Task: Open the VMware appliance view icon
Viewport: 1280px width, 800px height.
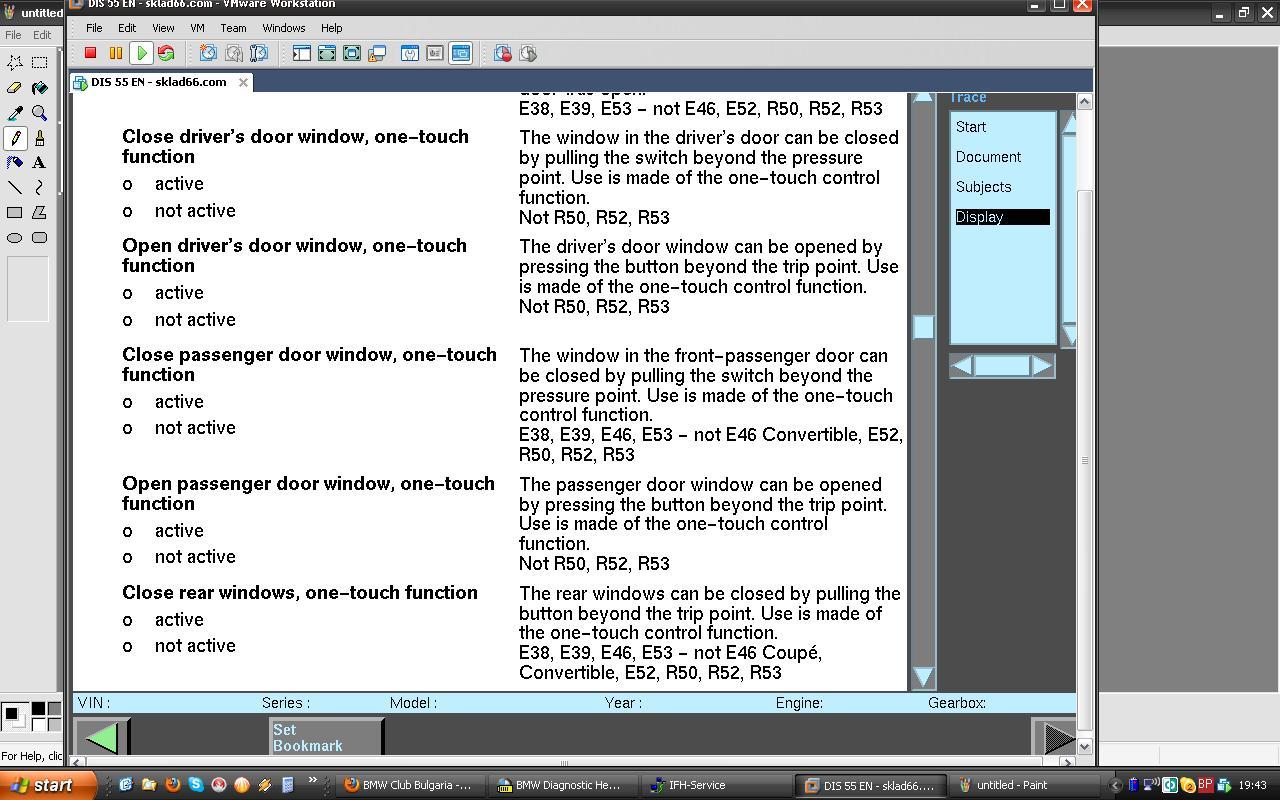Action: tap(434, 53)
